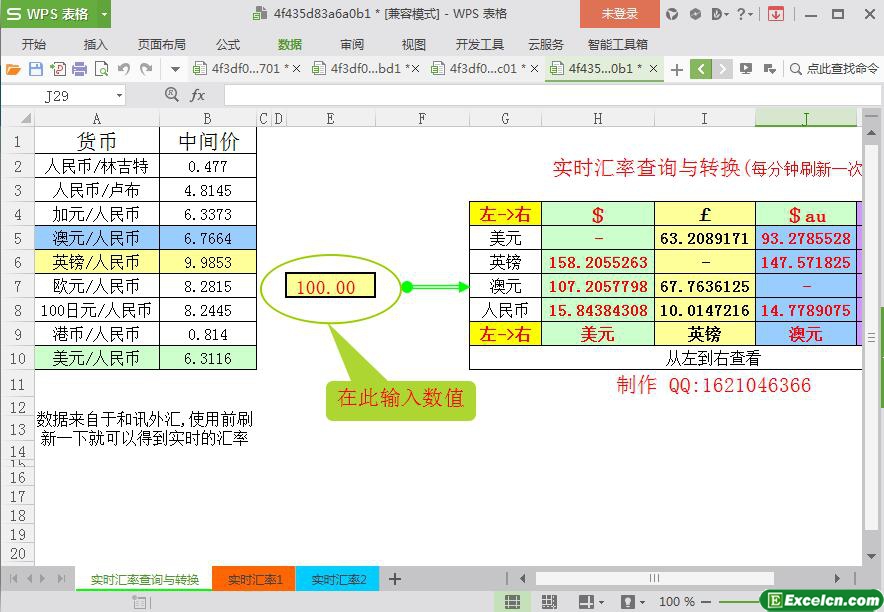Screen dimensions: 884x612
Task: Go to previous document tab via green arrow
Action: [701, 69]
